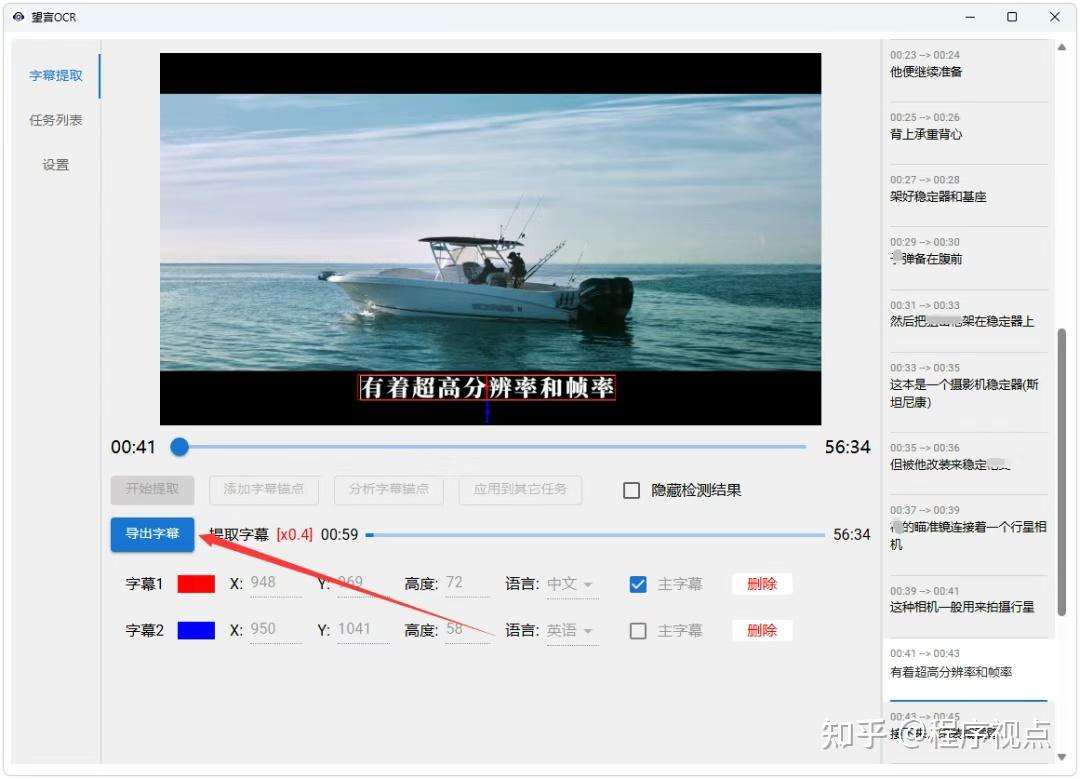
Task: Open the 字幕提取 panel in the sidebar
Action: pyautogui.click(x=55, y=75)
